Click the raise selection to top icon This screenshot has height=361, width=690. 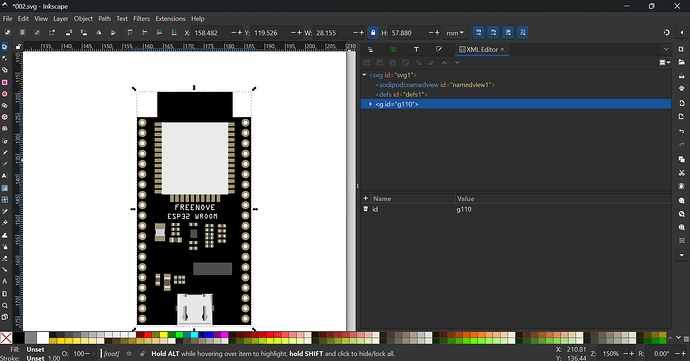130,33
